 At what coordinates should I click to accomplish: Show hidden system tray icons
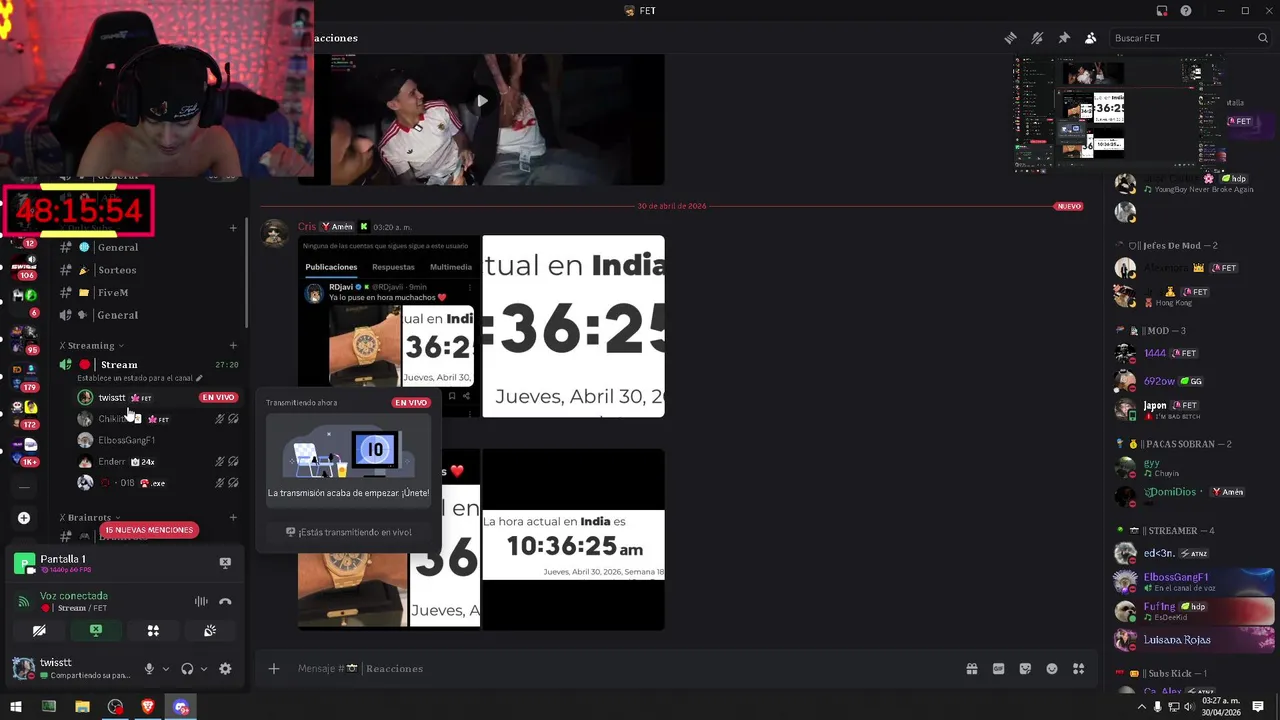tap(1142, 707)
